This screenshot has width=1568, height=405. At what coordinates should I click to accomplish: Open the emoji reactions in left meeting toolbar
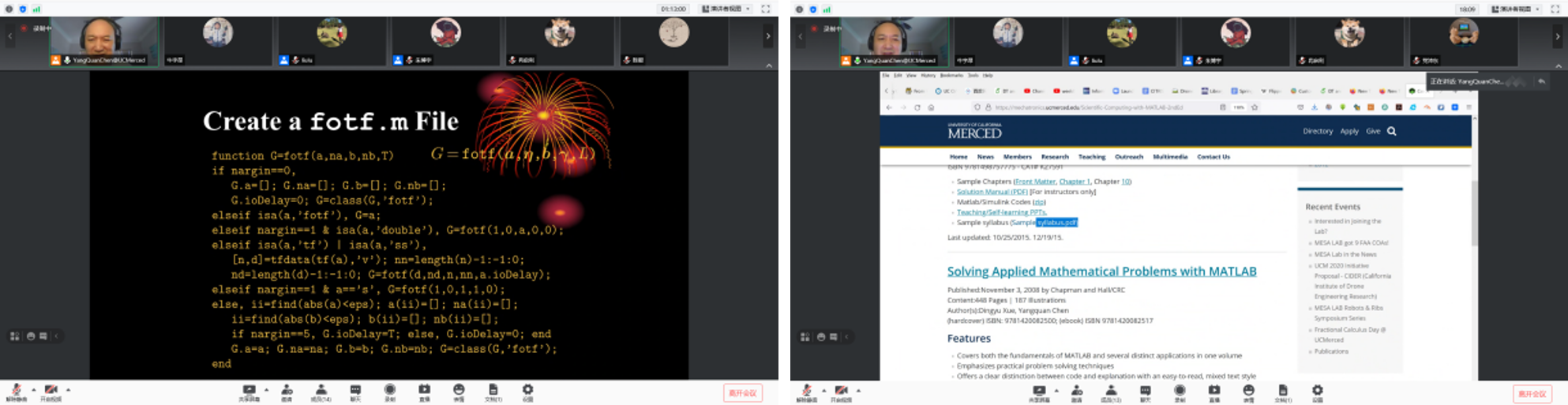tap(459, 392)
